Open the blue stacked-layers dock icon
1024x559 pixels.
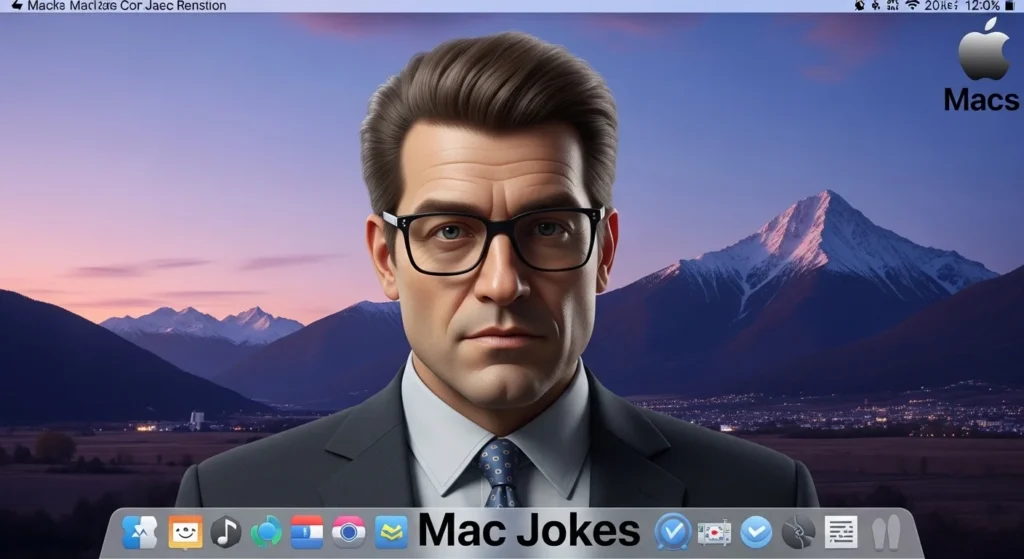pos(391,532)
